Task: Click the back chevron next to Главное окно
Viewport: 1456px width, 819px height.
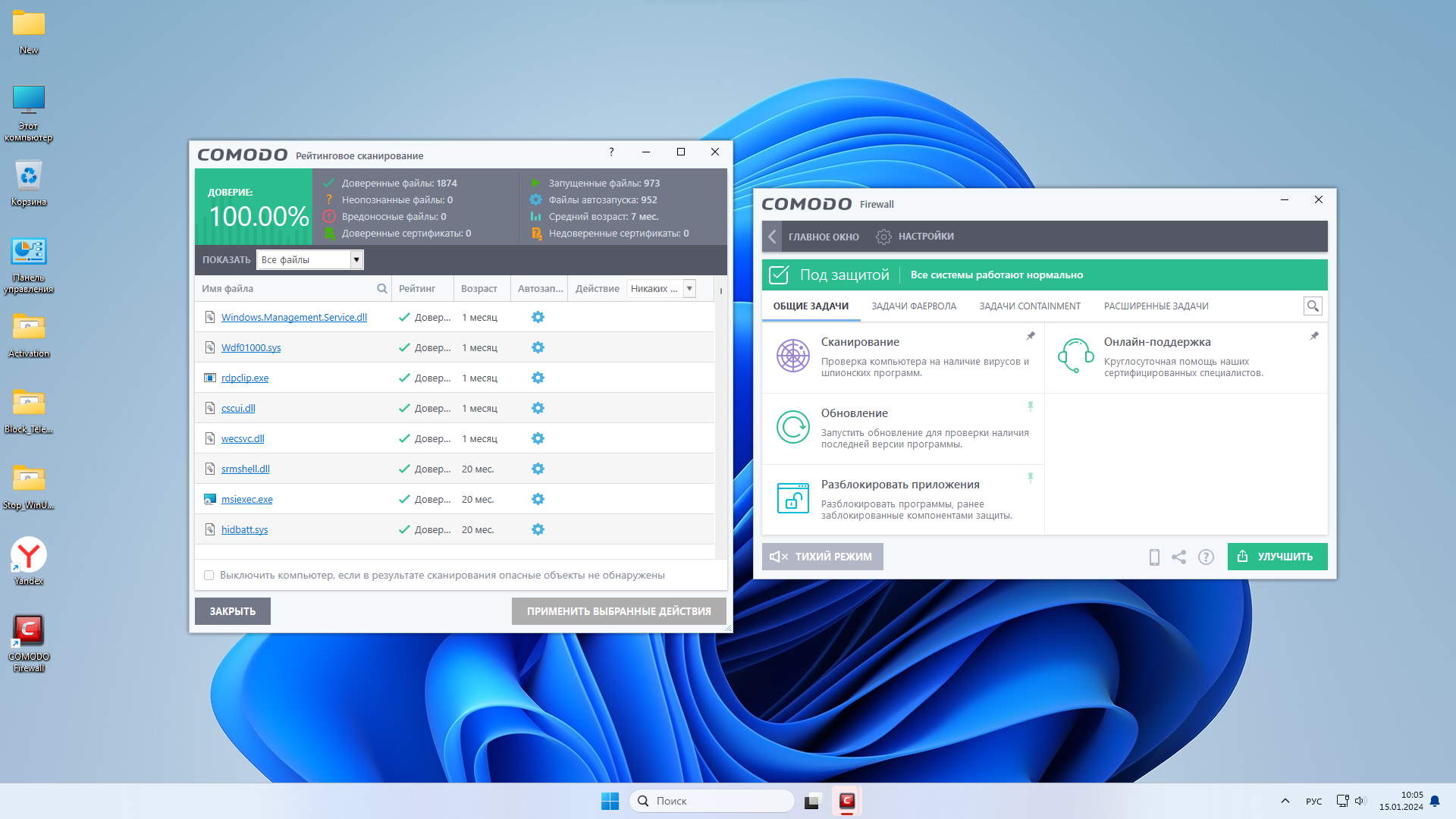Action: tap(772, 237)
